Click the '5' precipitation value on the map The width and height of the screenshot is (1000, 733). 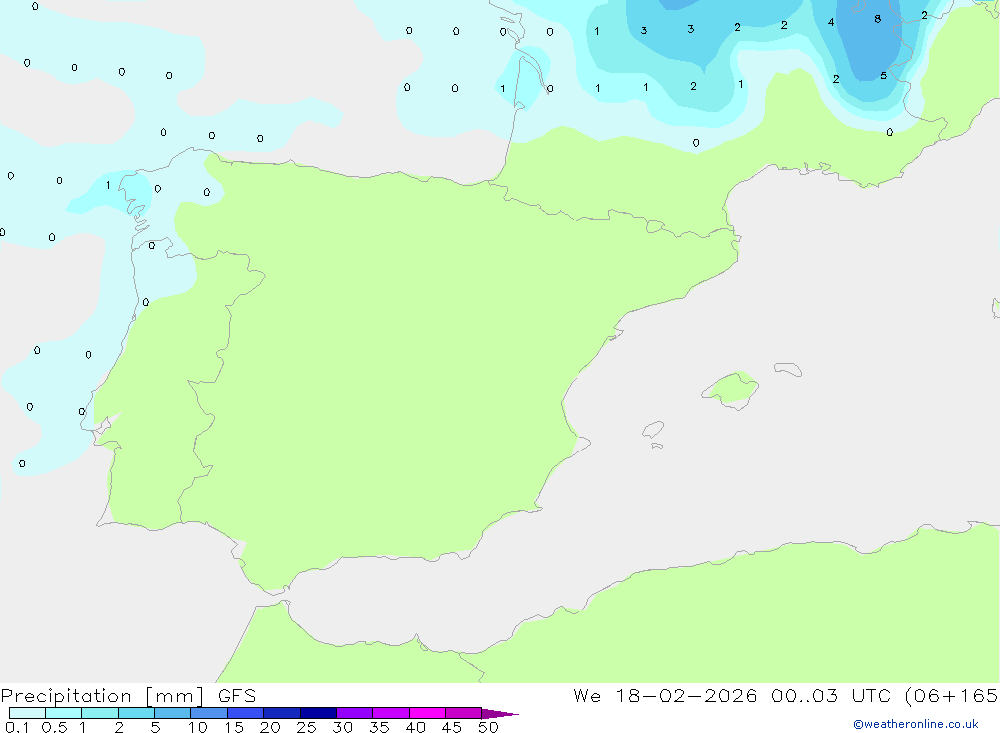[x=883, y=76]
